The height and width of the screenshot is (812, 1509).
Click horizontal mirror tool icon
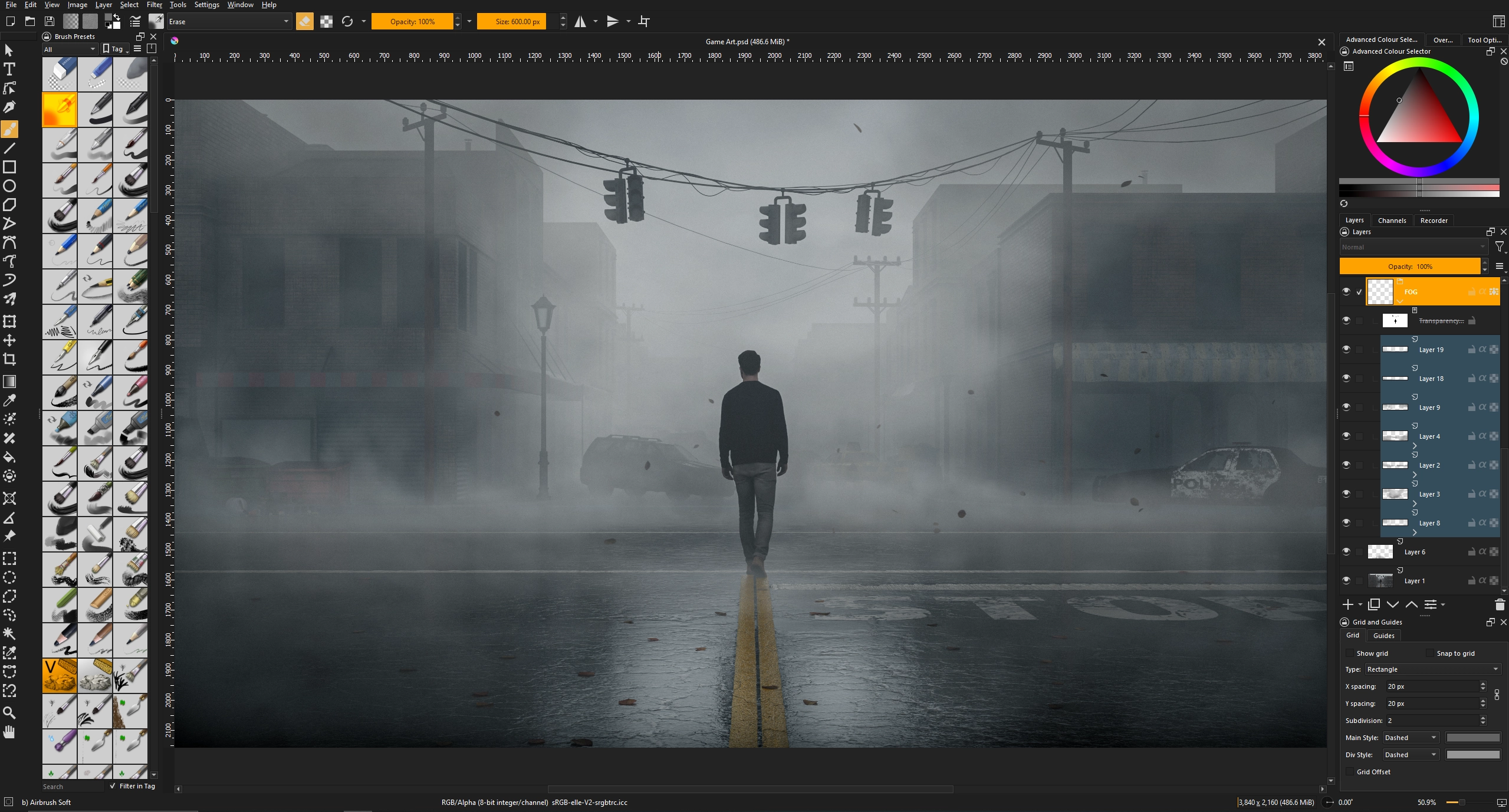pyautogui.click(x=580, y=22)
